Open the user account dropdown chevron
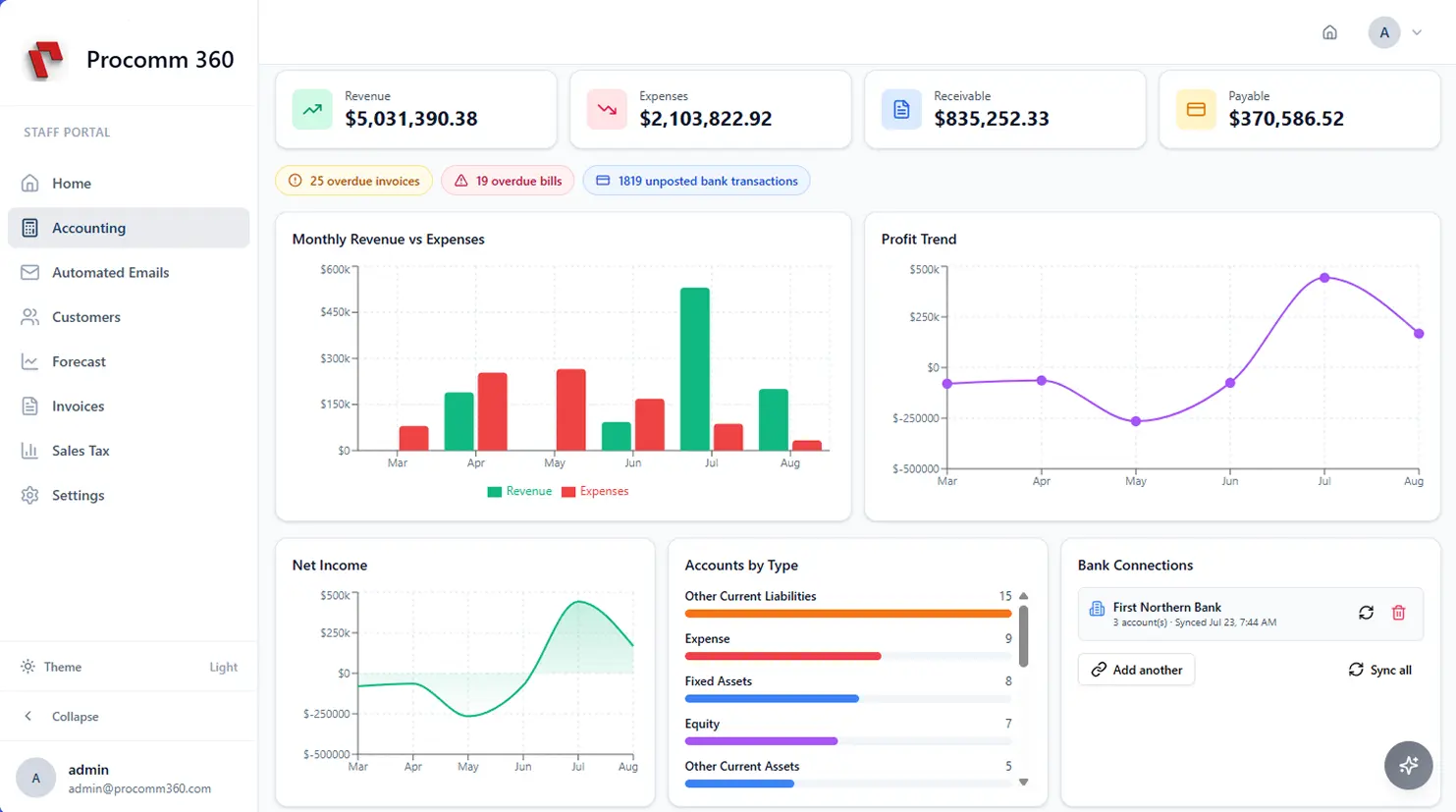The height and width of the screenshot is (812, 1456). click(1417, 32)
